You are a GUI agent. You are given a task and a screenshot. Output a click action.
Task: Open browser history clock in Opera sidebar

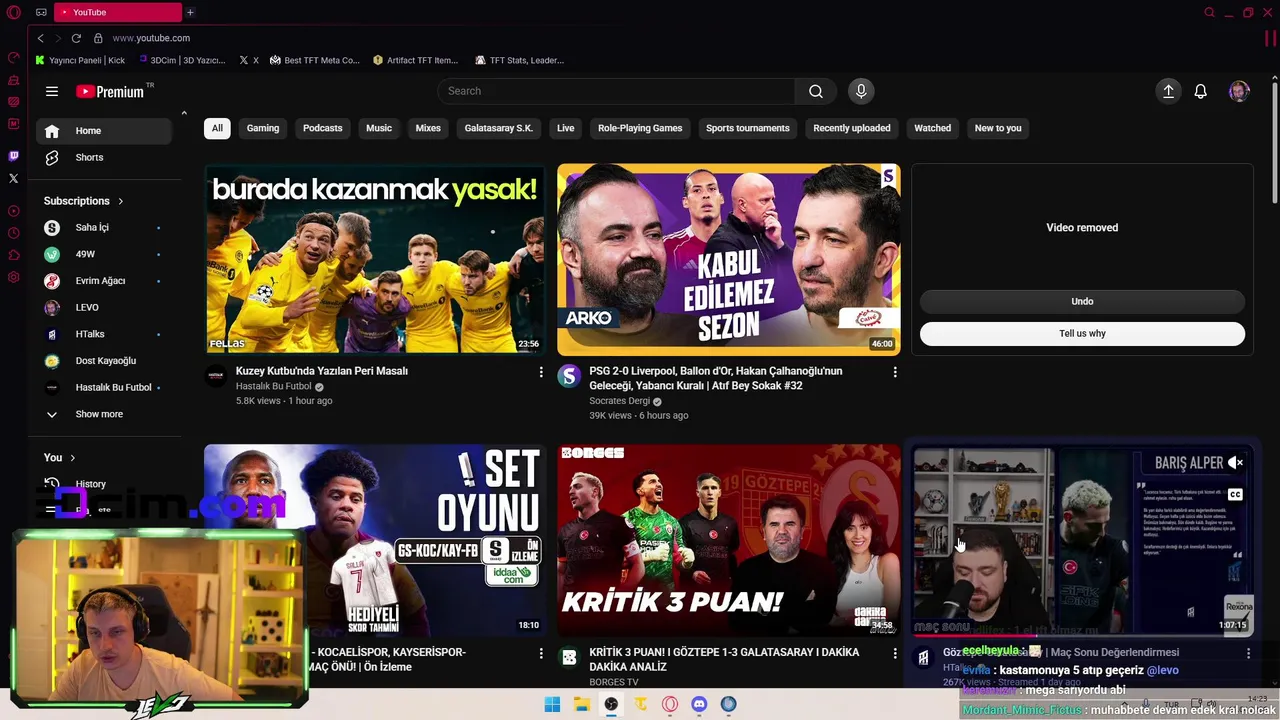[14, 233]
